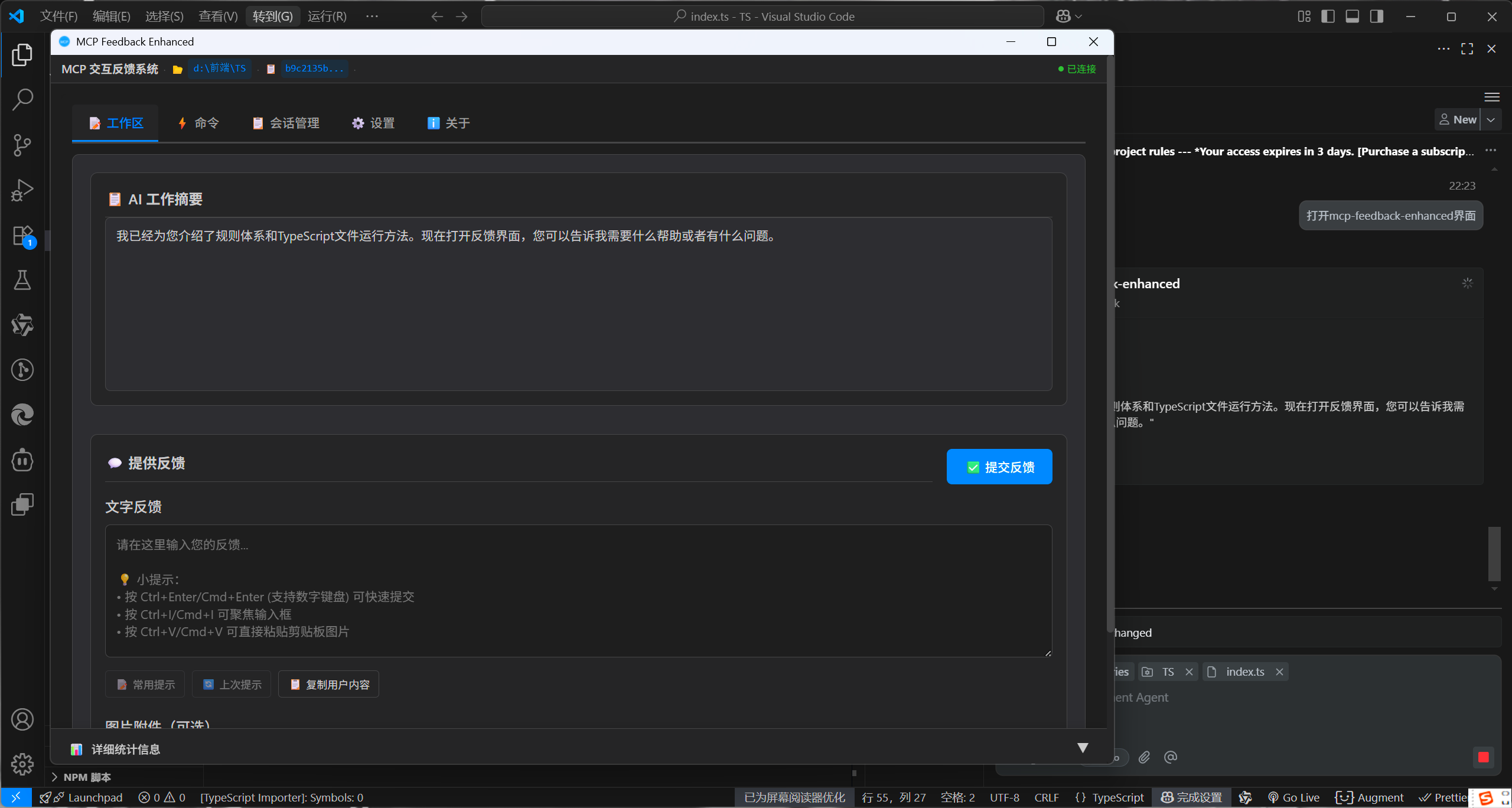Switch to the 设置 tab

pyautogui.click(x=373, y=123)
